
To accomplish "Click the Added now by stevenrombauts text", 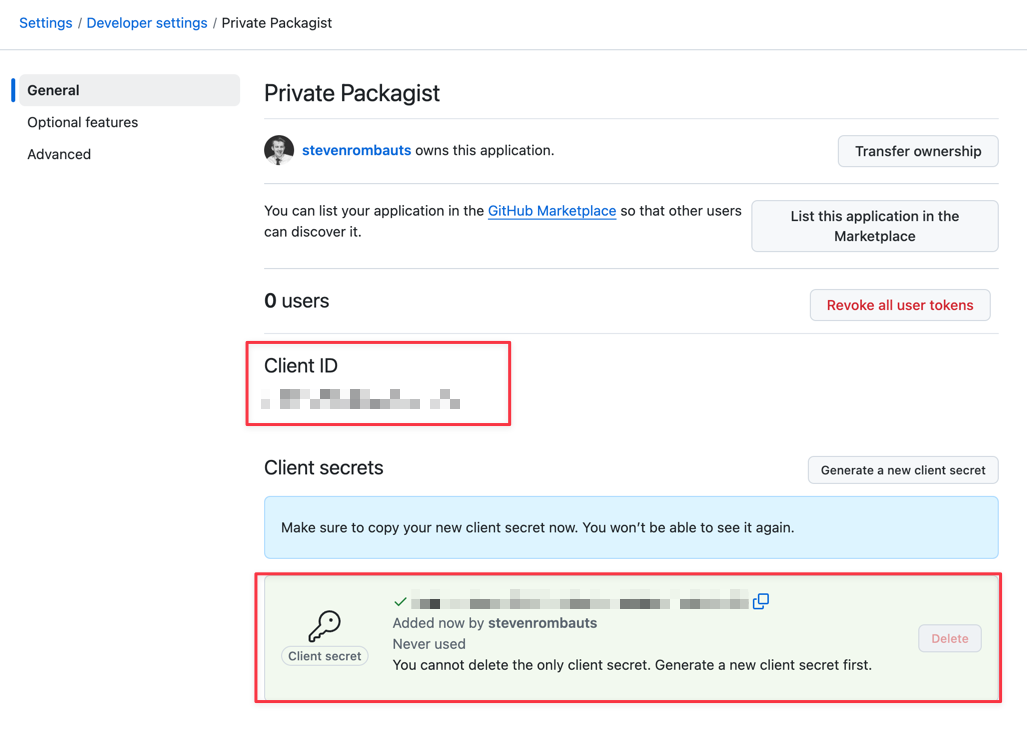I will click(x=494, y=622).
